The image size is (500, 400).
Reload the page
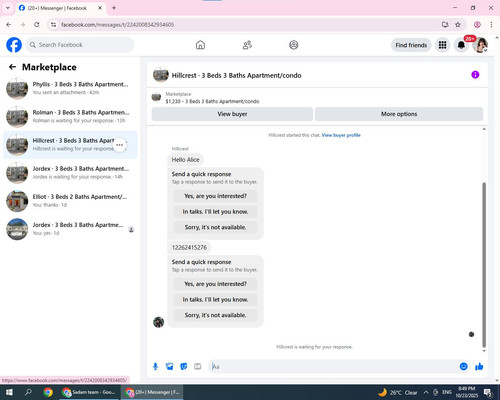tap(37, 25)
